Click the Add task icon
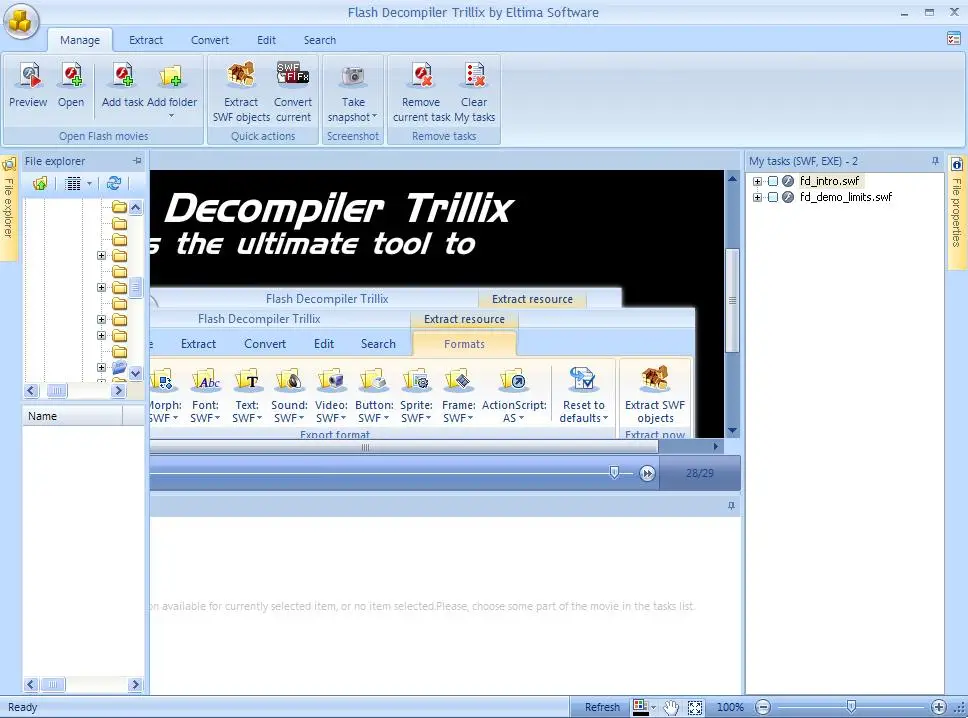The image size is (968, 718). click(122, 77)
